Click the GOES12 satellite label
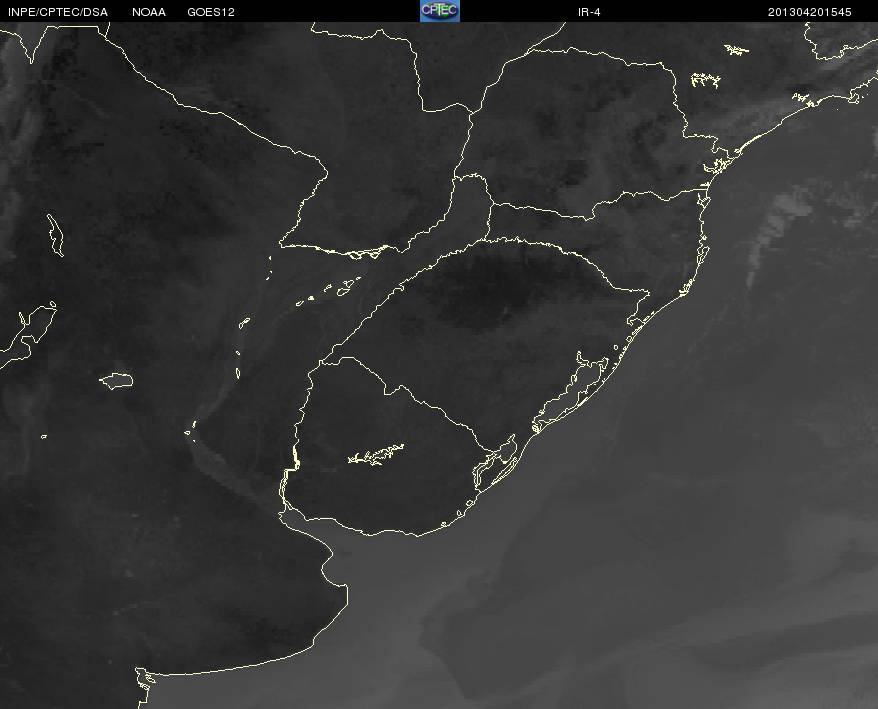This screenshot has height=709, width=878. 211,12
